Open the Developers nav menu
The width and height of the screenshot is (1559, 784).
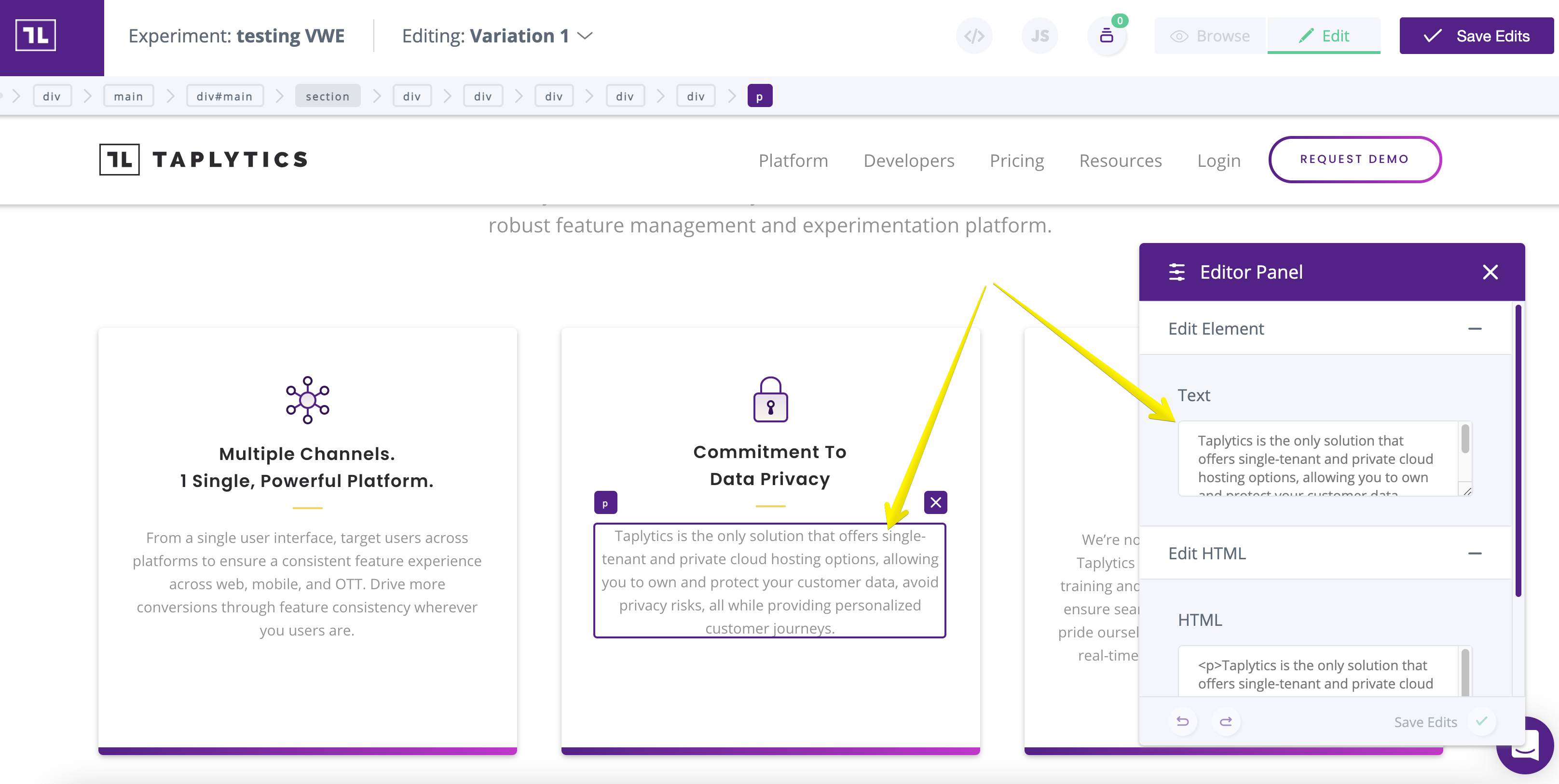point(908,160)
